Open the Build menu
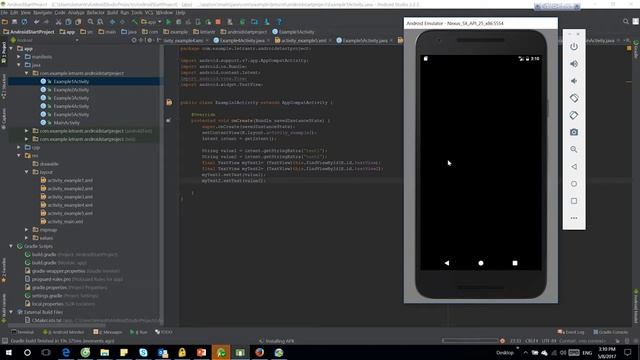 [x=112, y=13]
